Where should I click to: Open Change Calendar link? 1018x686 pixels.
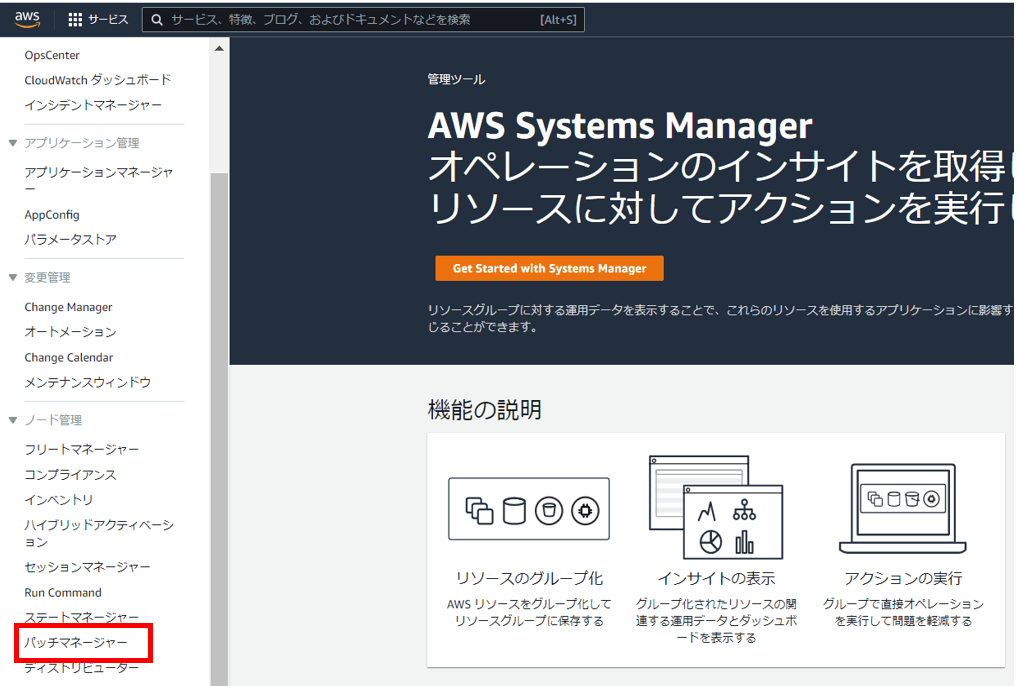69,358
